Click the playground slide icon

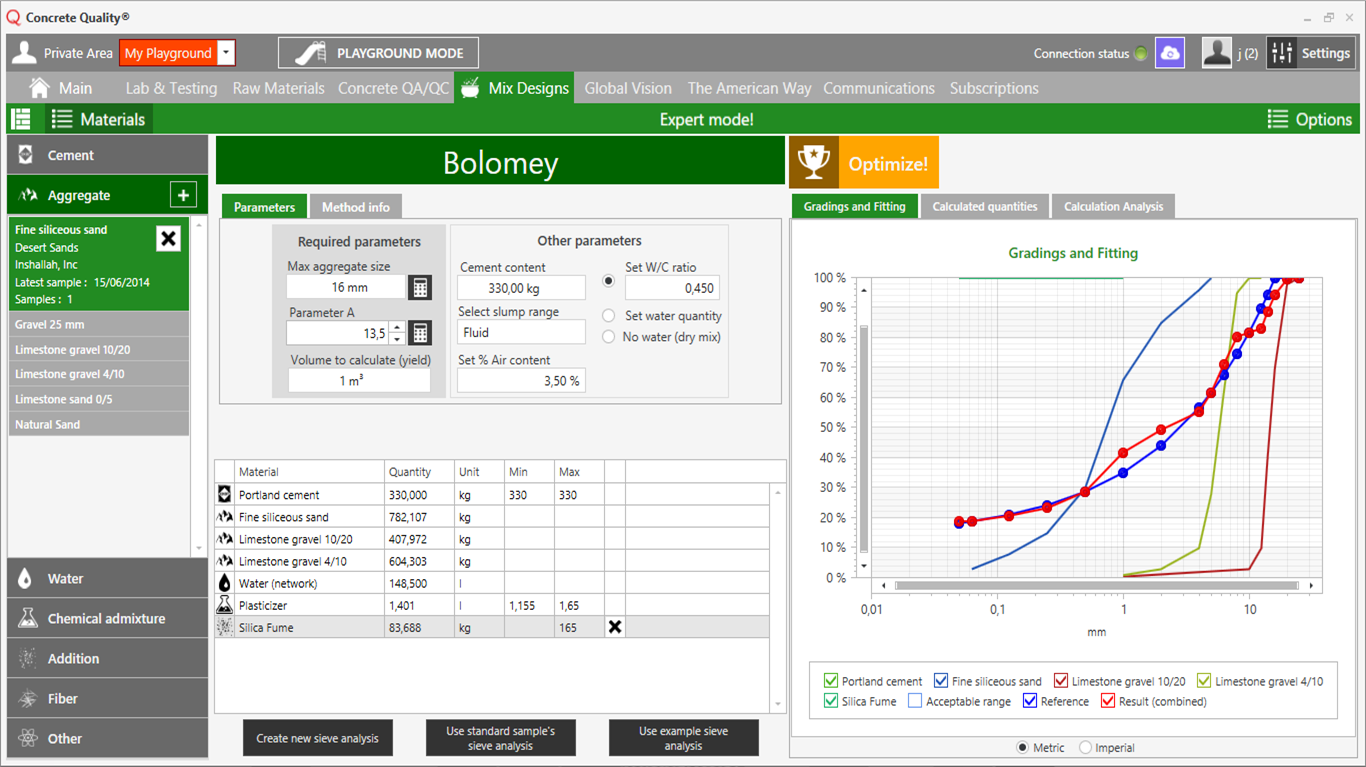(310, 53)
